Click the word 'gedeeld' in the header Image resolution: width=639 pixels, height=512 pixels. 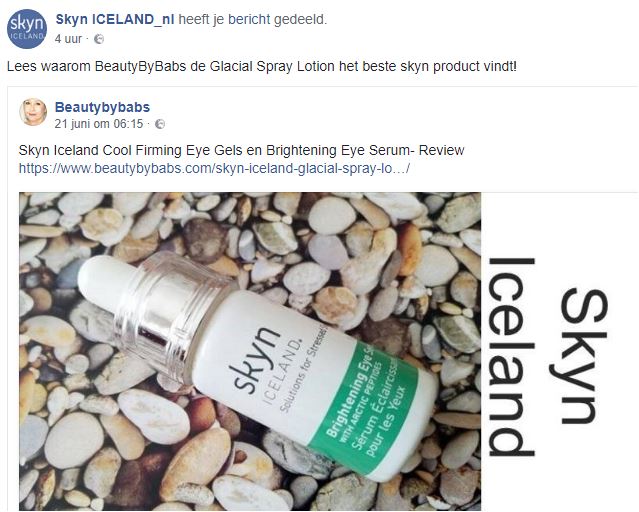point(300,19)
